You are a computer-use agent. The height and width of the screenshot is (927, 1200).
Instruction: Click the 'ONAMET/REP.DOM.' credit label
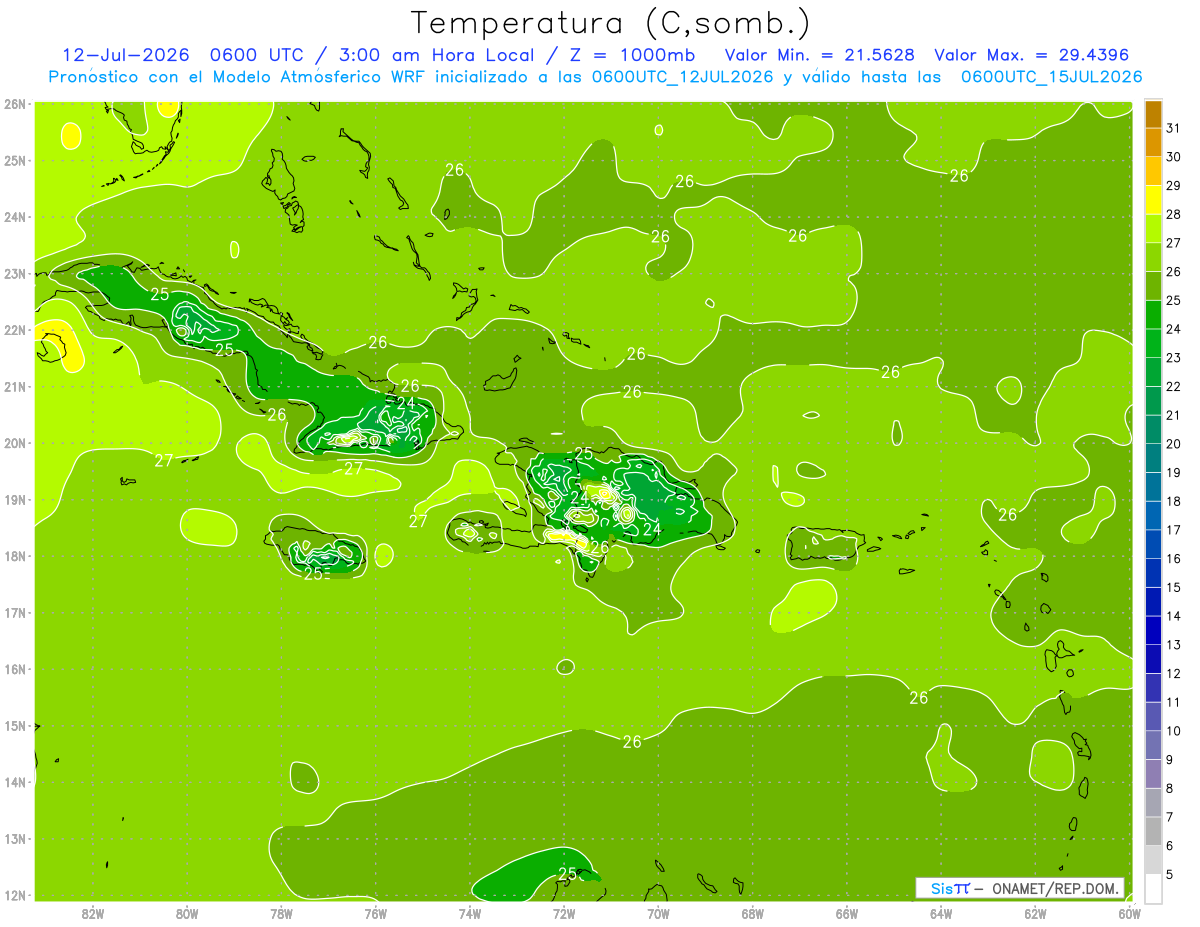[x=1057, y=888]
